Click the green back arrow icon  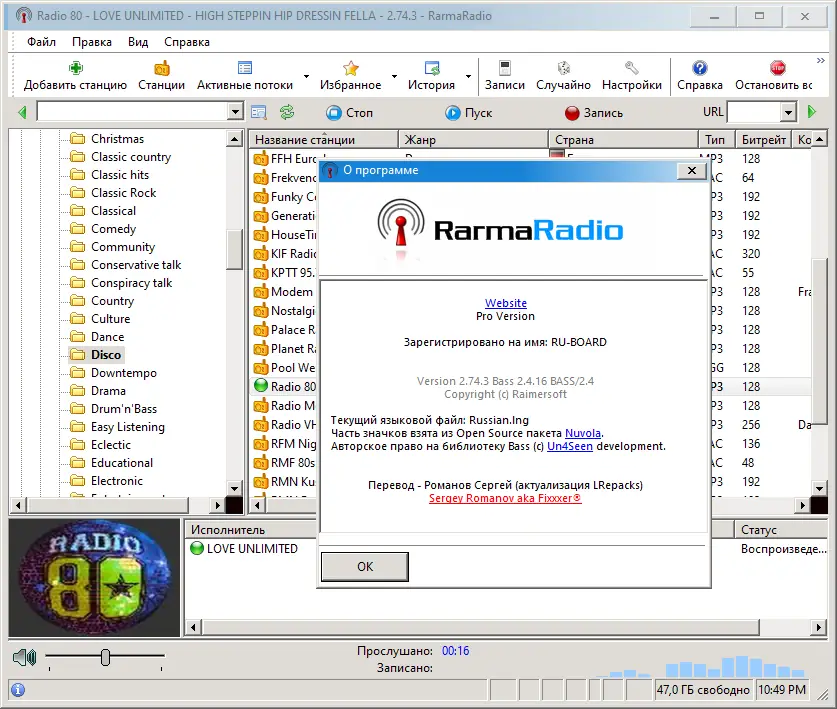tap(22, 112)
